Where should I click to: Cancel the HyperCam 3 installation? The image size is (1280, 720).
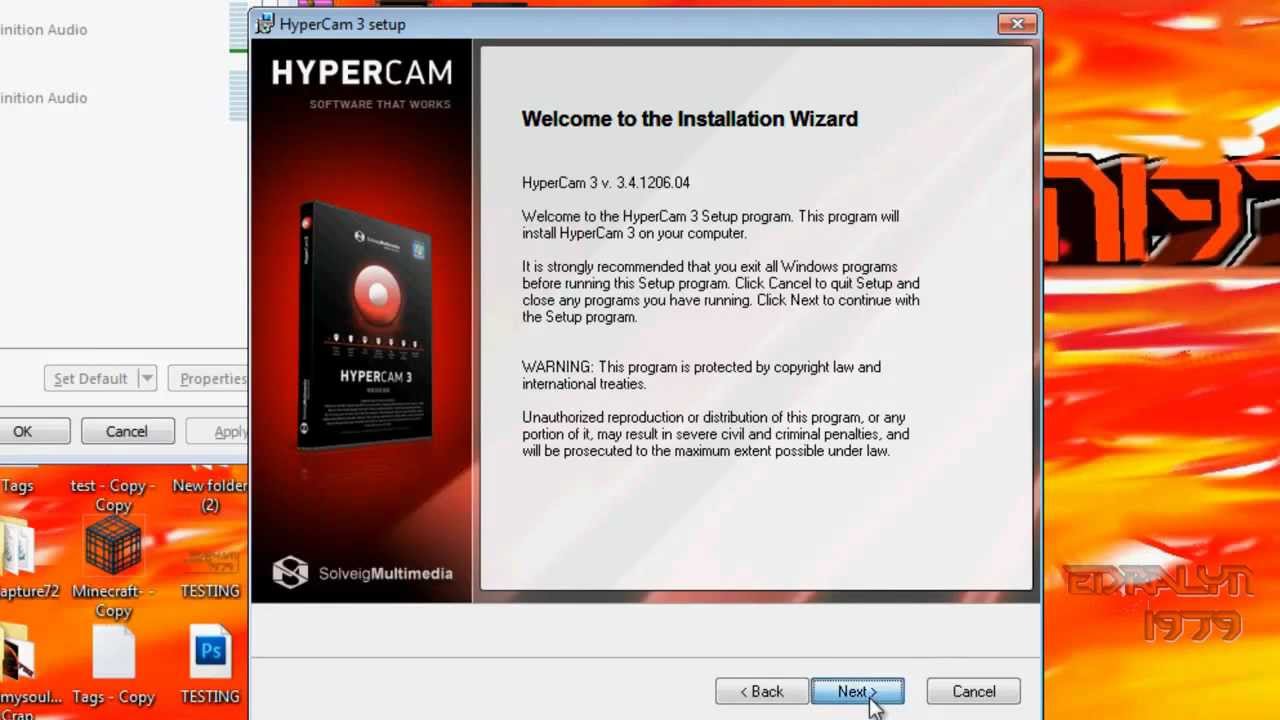pyautogui.click(x=973, y=692)
